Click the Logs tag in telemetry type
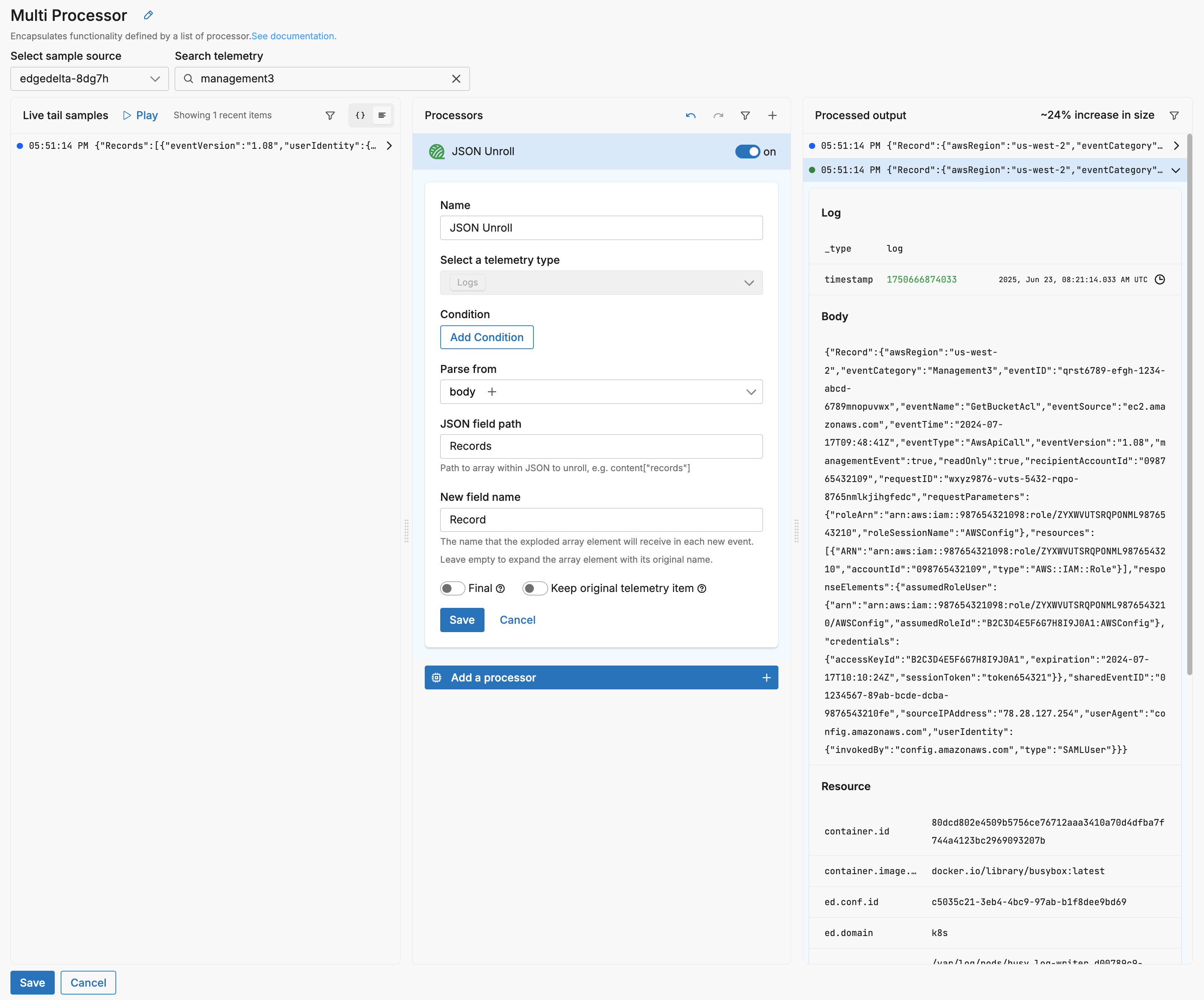The height and width of the screenshot is (1000, 1204). coord(467,283)
